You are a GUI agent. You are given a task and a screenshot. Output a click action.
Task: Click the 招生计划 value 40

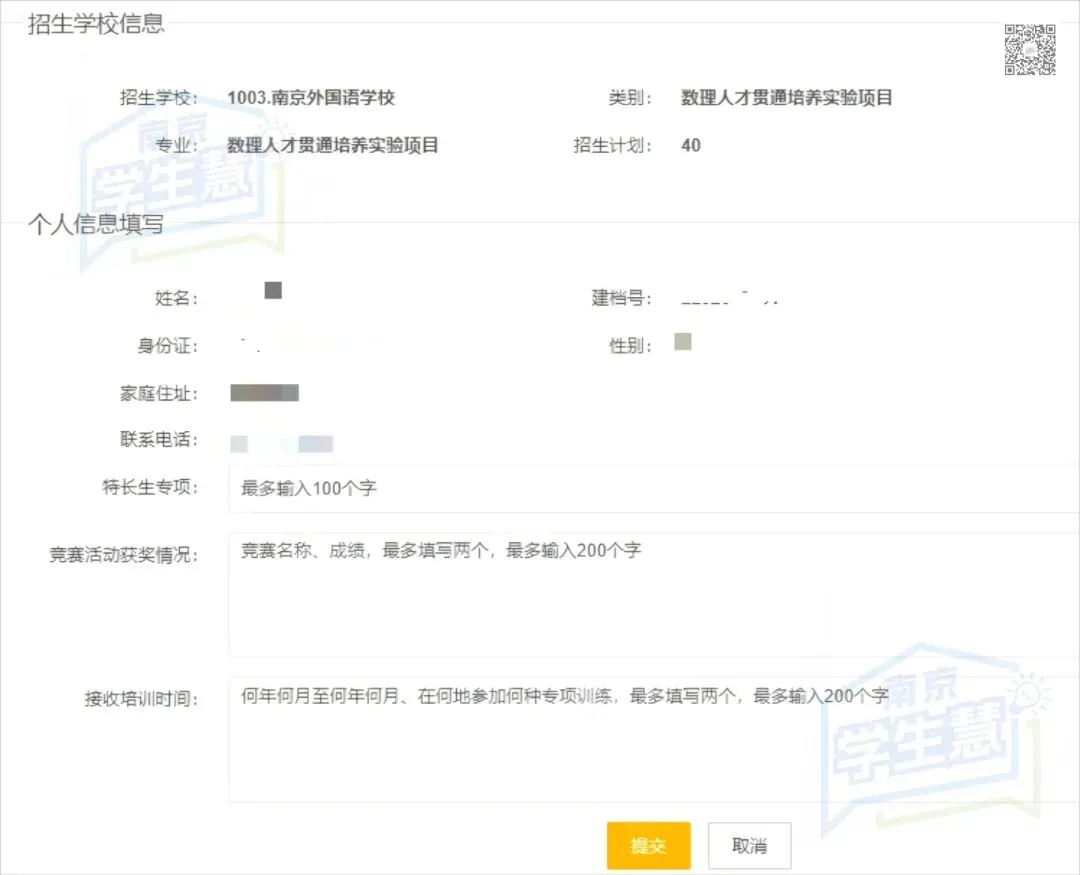(691, 145)
